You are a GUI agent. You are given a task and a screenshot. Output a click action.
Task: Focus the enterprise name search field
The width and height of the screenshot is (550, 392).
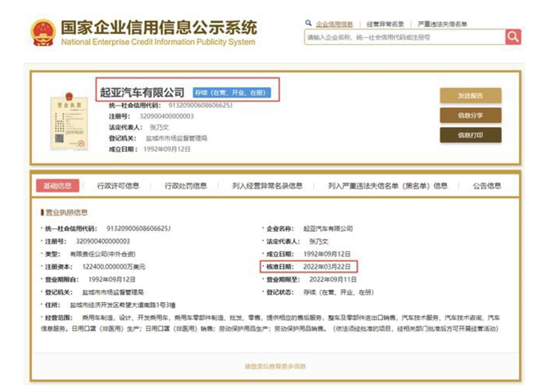tap(405, 37)
